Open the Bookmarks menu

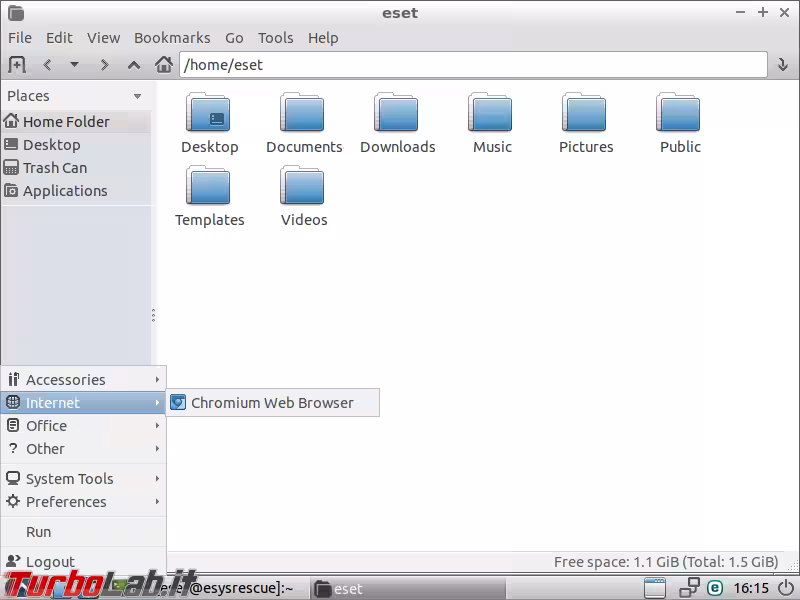(x=172, y=38)
